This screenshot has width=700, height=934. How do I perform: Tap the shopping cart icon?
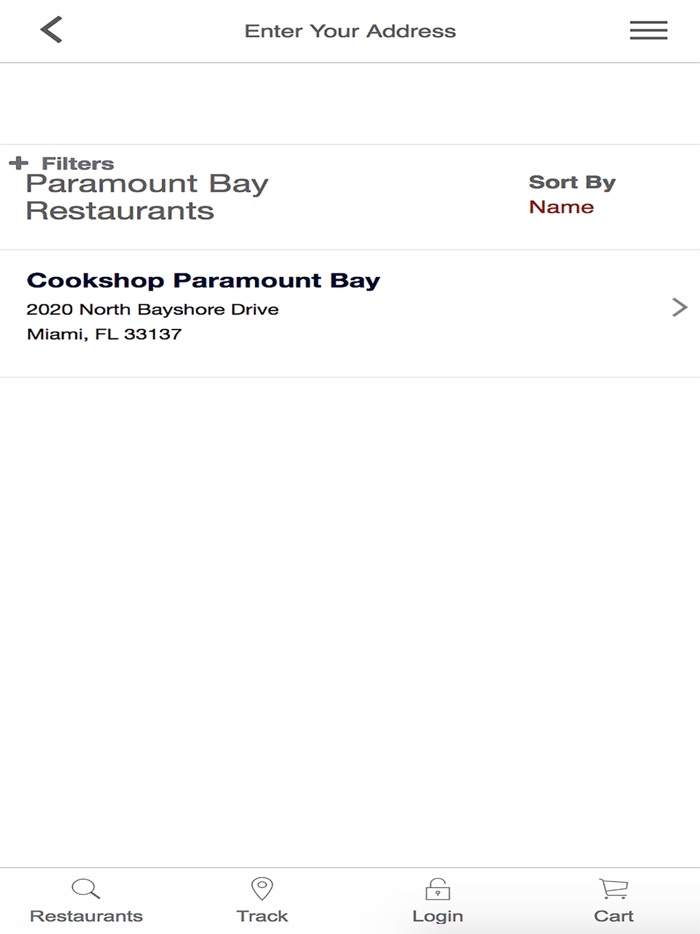(613, 888)
